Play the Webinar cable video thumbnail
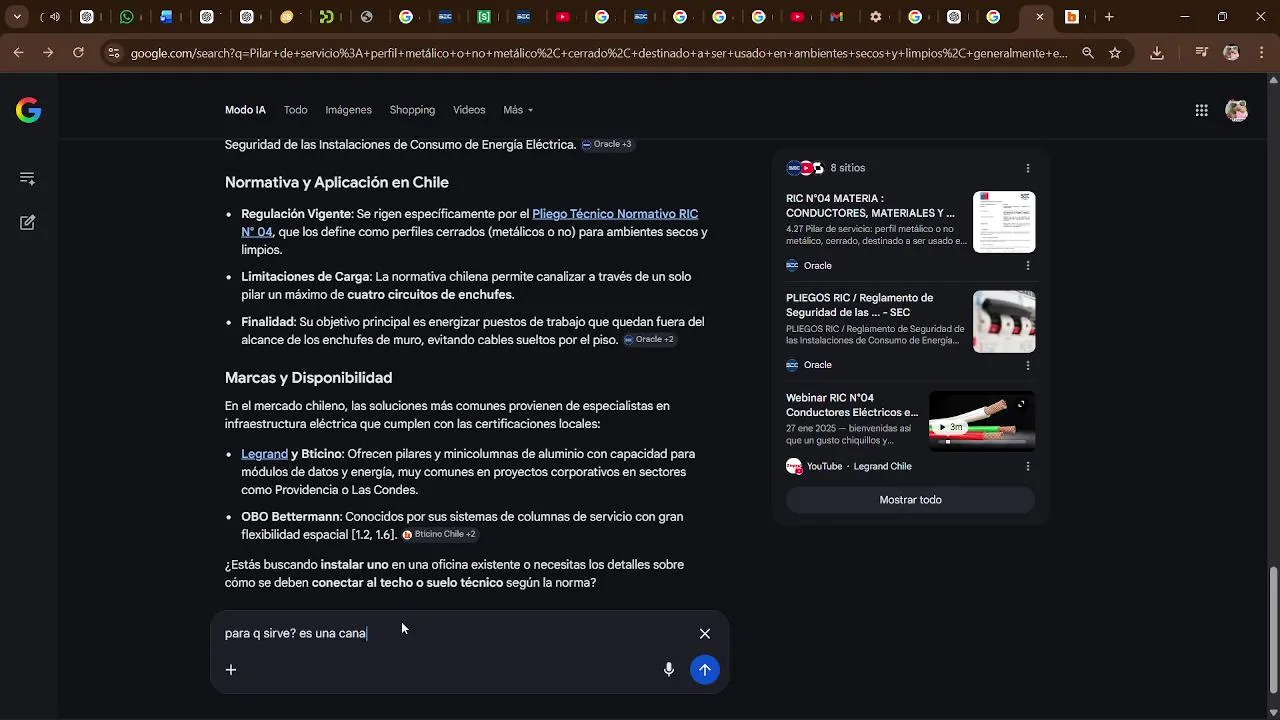1280x720 pixels. (982, 421)
